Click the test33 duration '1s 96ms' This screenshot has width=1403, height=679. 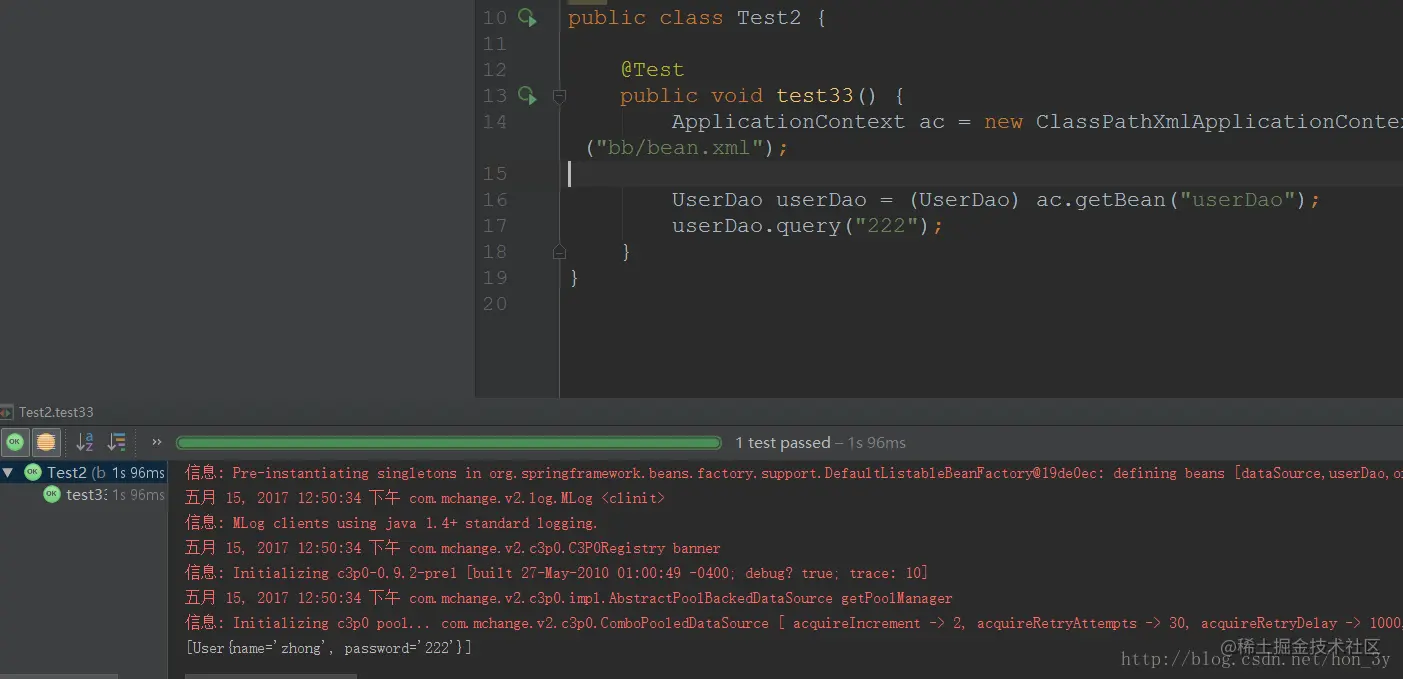click(138, 495)
